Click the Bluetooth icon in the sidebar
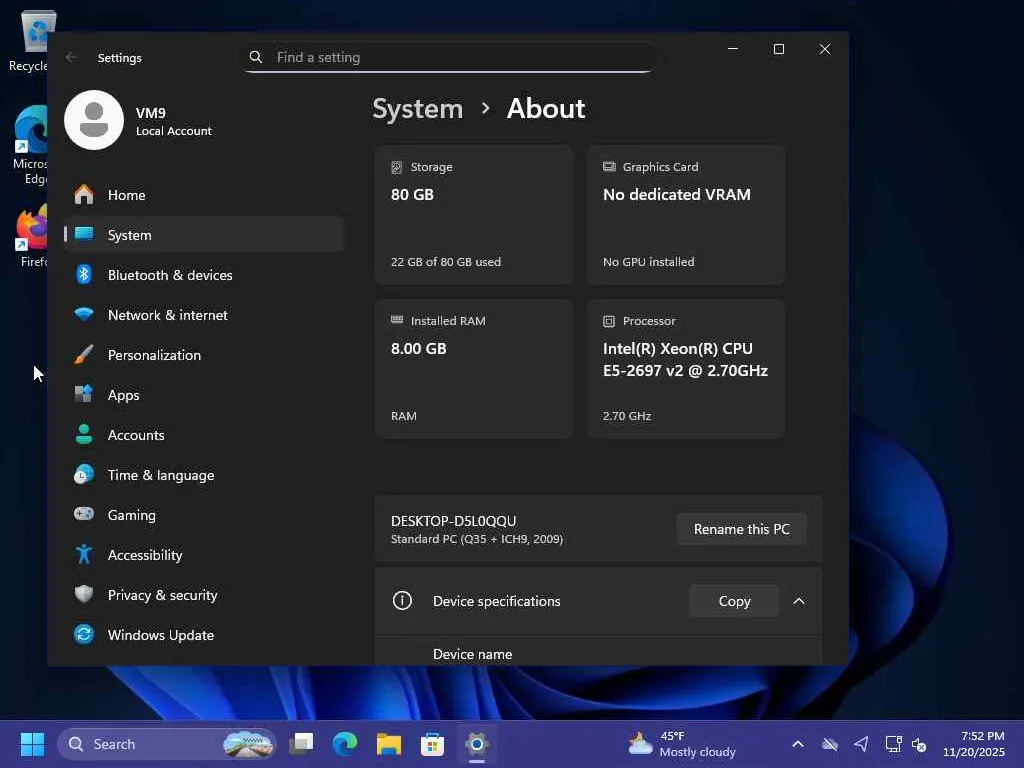 tap(84, 274)
